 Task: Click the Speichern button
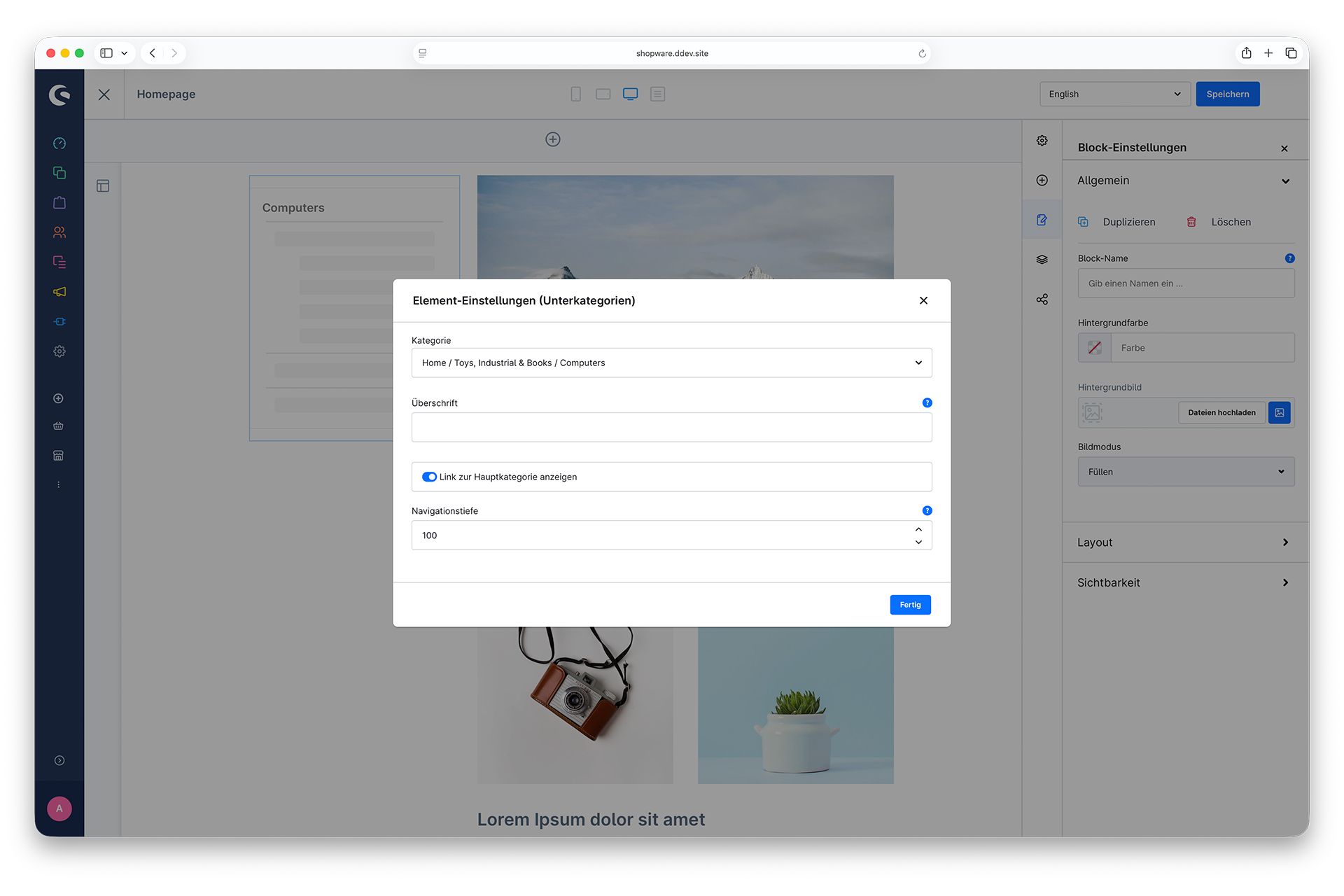(1228, 94)
